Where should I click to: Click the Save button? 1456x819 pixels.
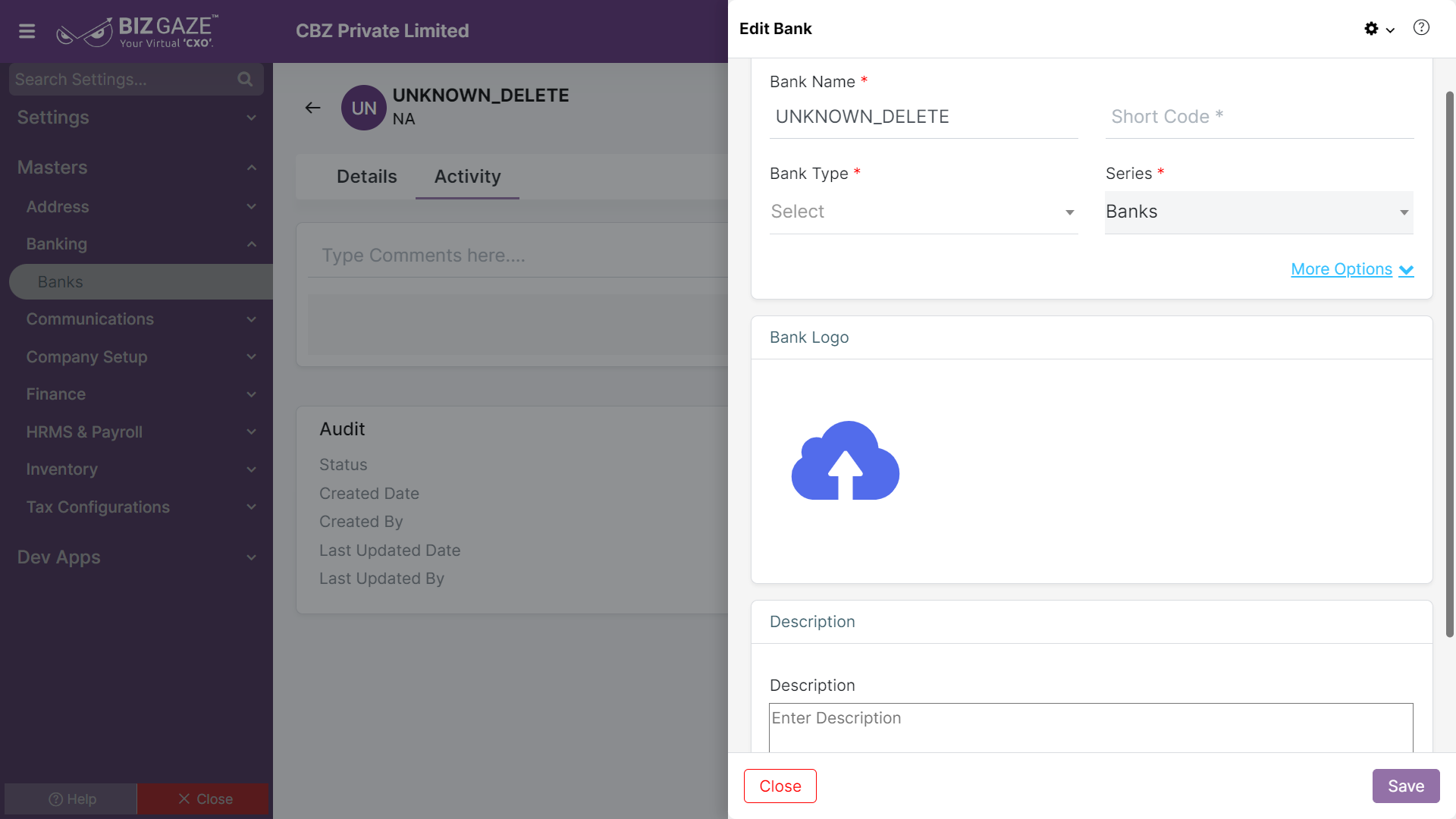[1406, 786]
